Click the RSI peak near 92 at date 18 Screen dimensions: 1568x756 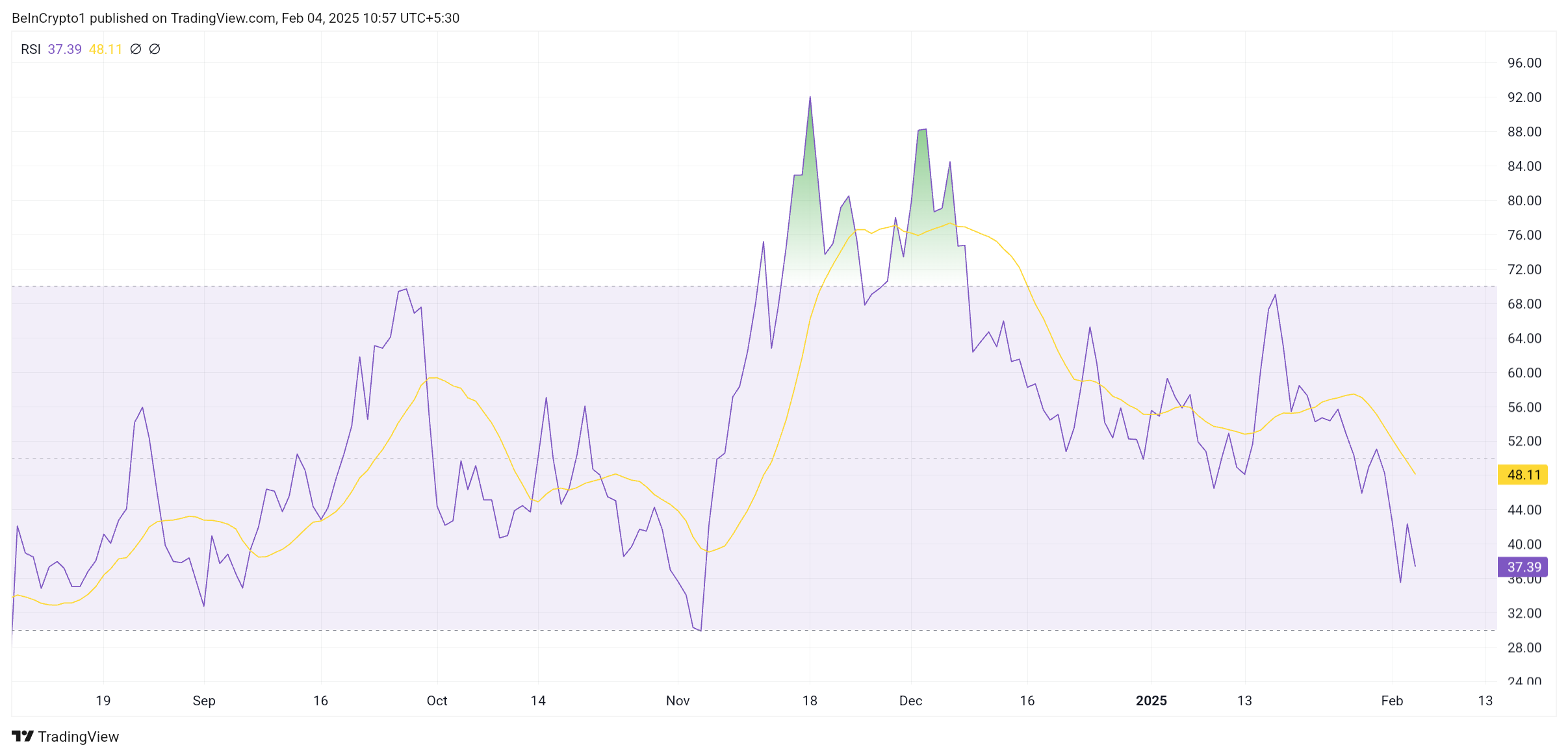tap(810, 99)
